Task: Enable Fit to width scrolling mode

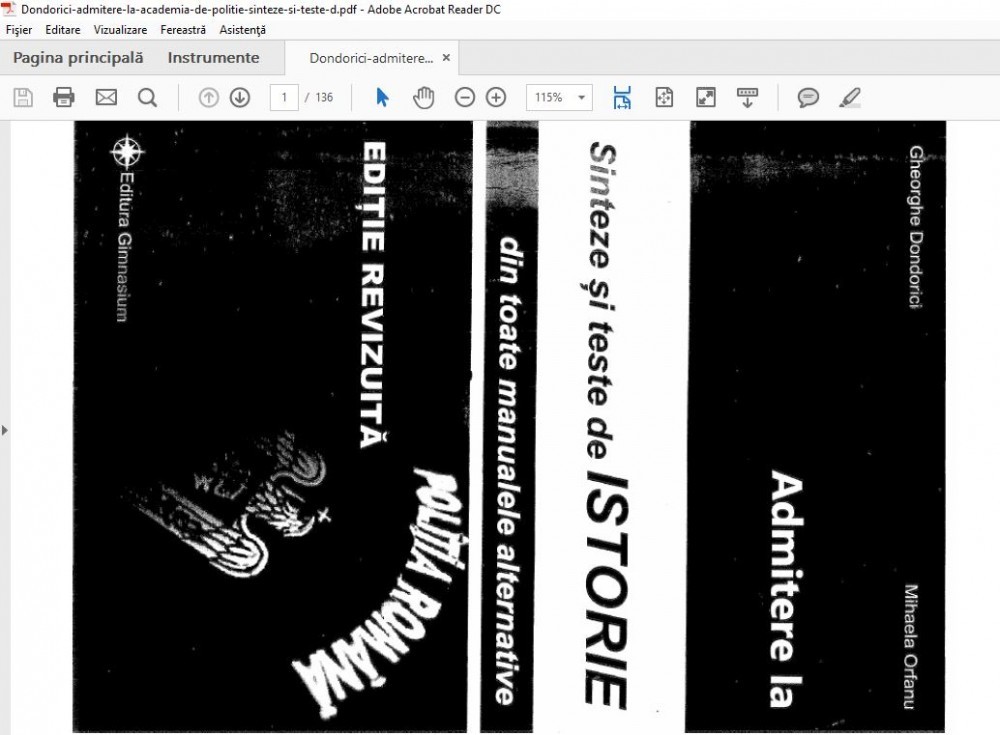Action: tap(622, 98)
